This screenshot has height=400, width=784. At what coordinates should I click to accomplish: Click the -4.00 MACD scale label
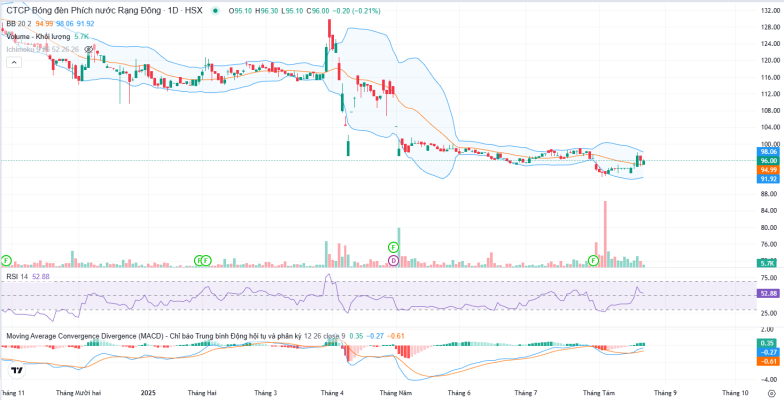770,378
